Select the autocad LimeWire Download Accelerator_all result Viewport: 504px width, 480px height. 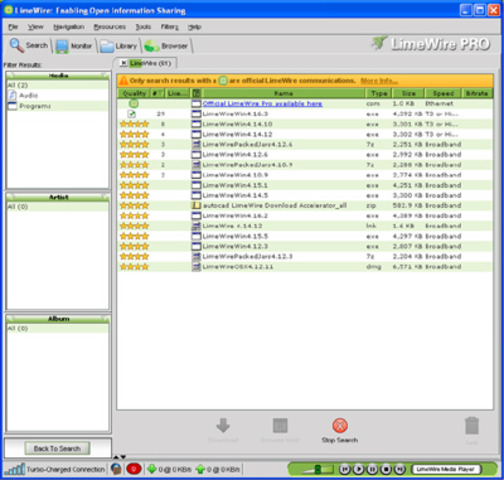pyautogui.click(x=305, y=206)
